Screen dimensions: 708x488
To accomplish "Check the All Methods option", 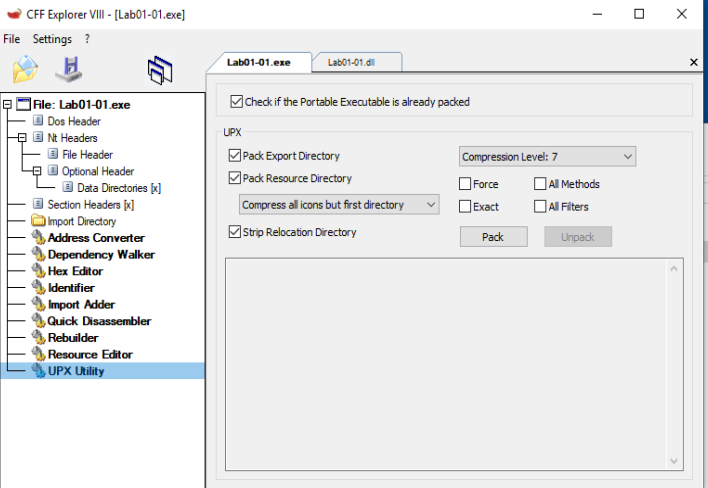I will click(x=540, y=184).
